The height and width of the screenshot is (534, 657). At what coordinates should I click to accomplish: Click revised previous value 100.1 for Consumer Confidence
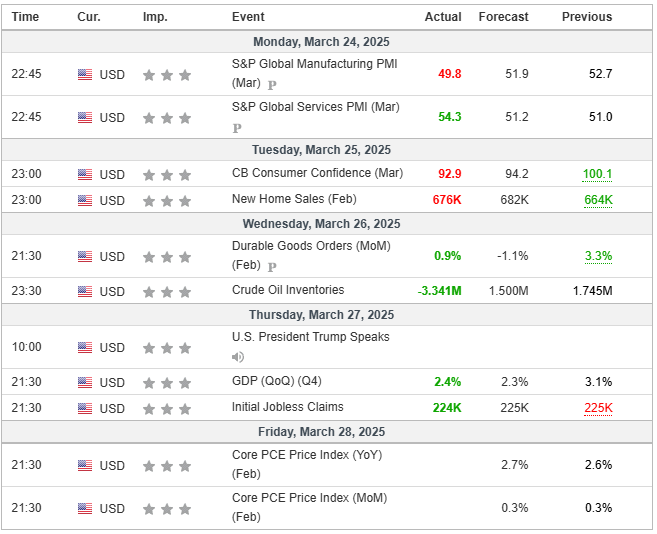point(597,174)
